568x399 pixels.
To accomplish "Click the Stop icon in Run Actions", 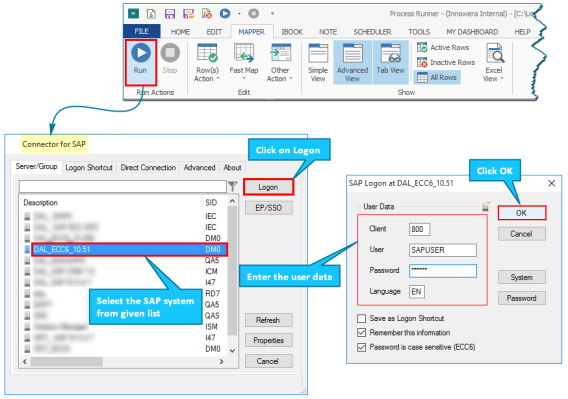I will (x=170, y=53).
